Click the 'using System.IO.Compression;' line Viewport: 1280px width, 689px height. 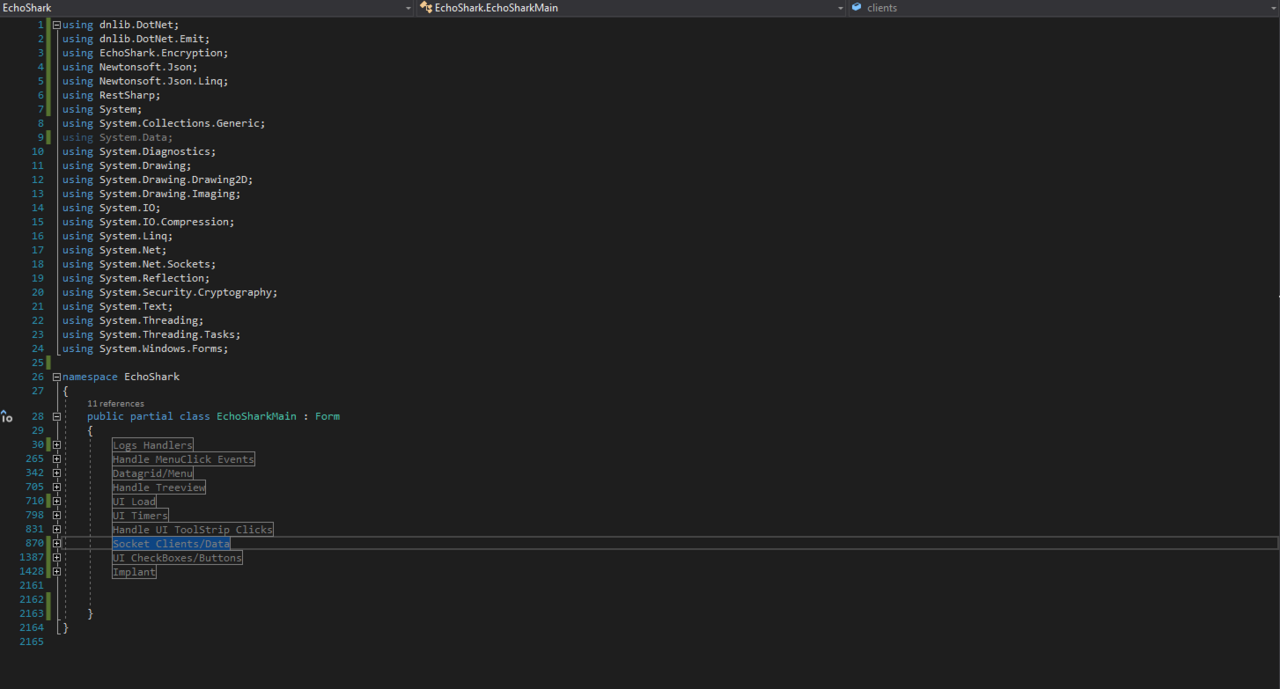tap(148, 222)
